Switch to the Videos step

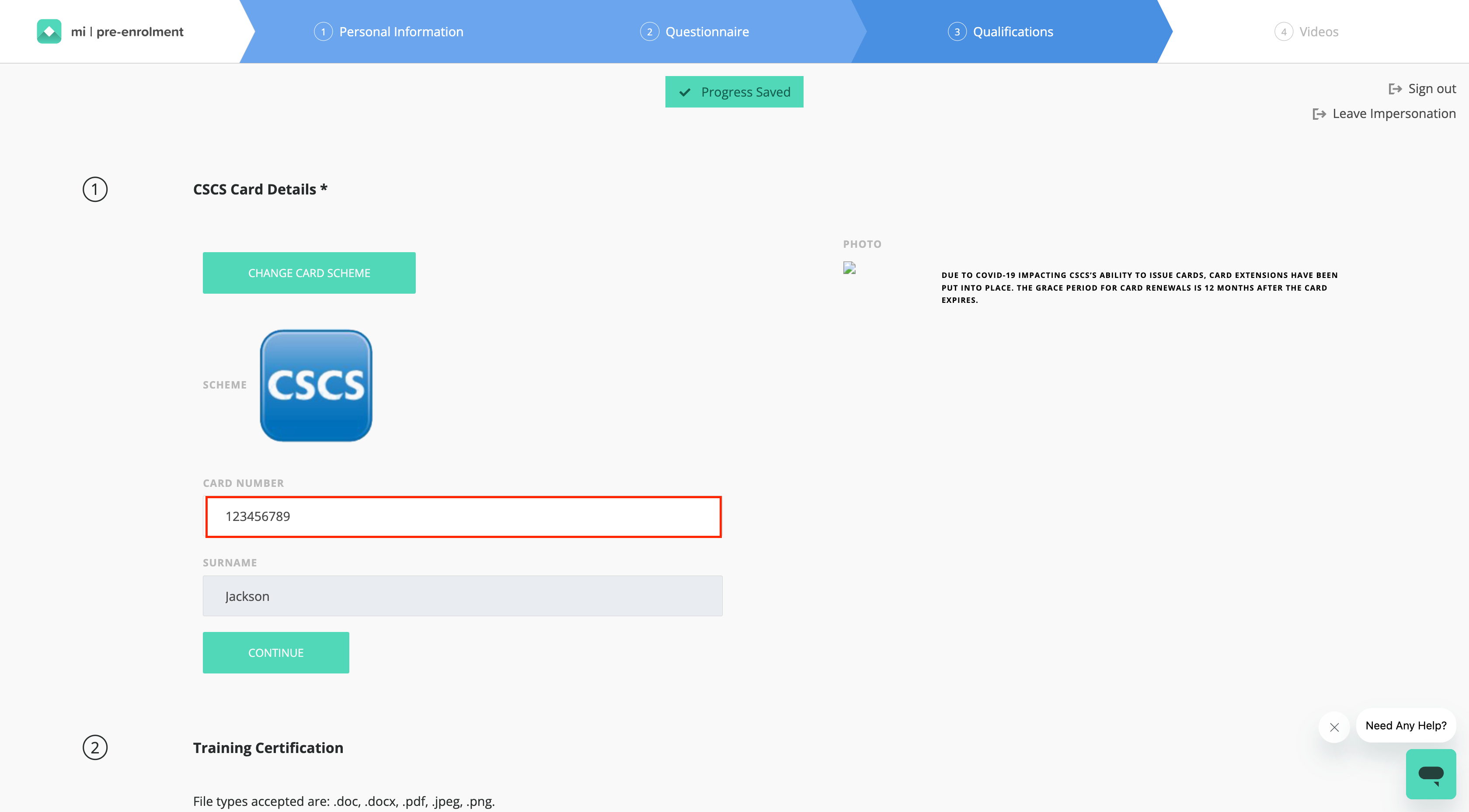[x=1318, y=32]
